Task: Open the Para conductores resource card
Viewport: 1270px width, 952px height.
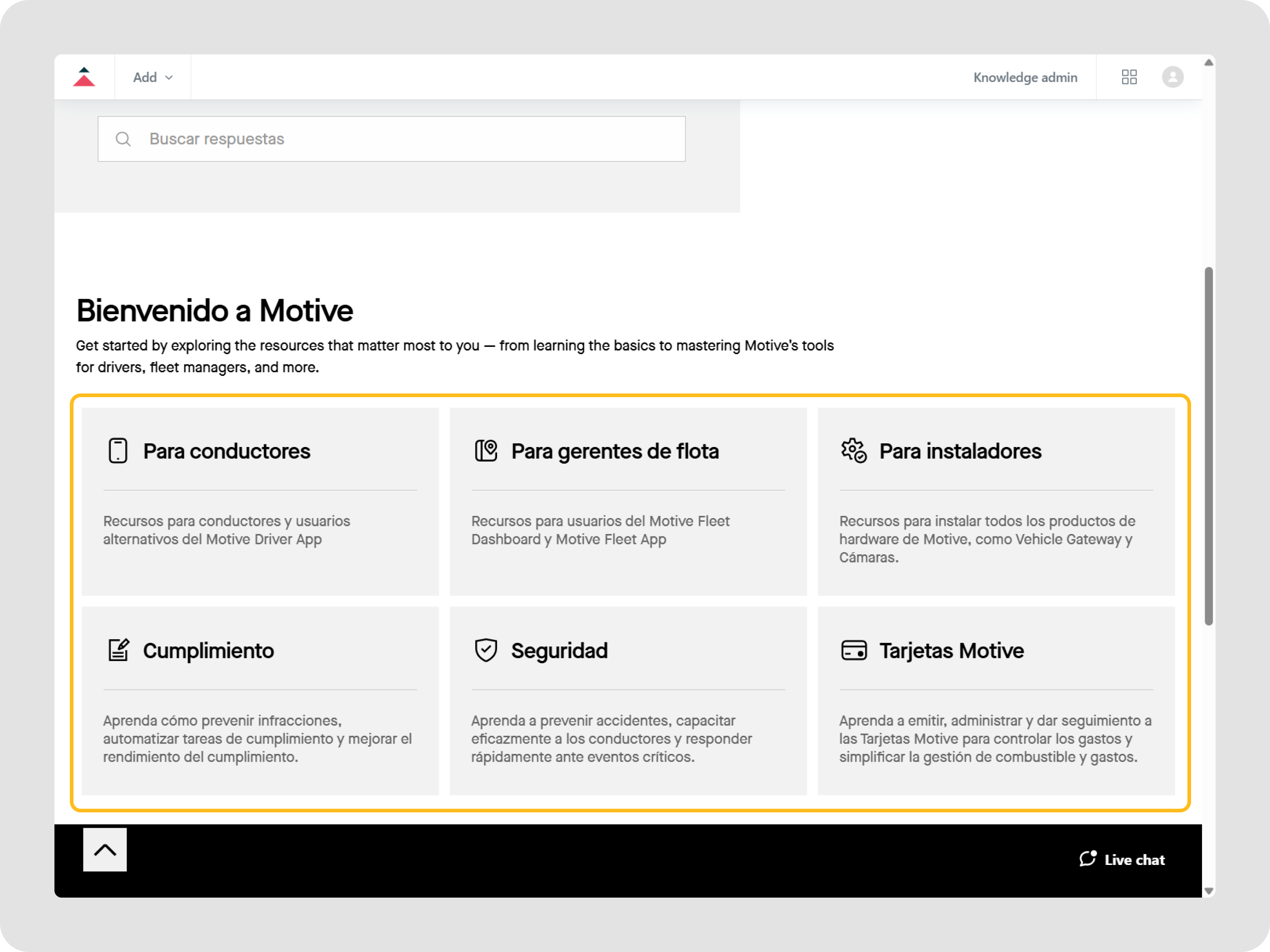Action: tap(260, 501)
